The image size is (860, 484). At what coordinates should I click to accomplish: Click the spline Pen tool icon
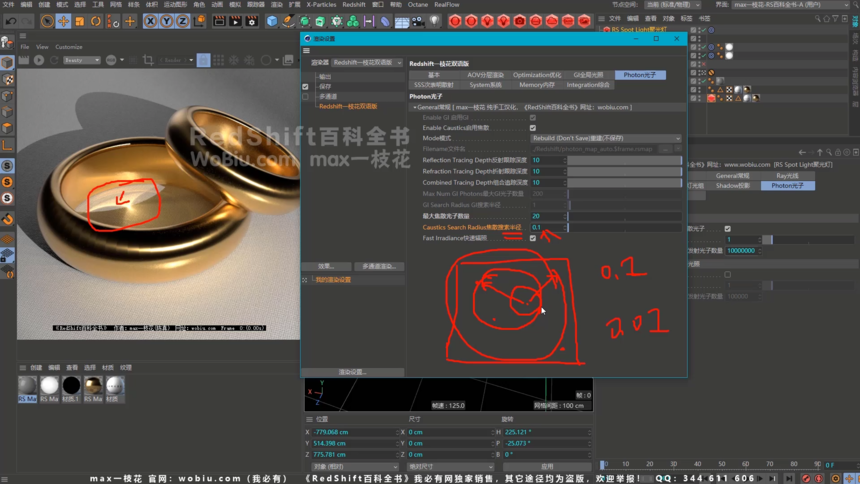click(x=288, y=21)
